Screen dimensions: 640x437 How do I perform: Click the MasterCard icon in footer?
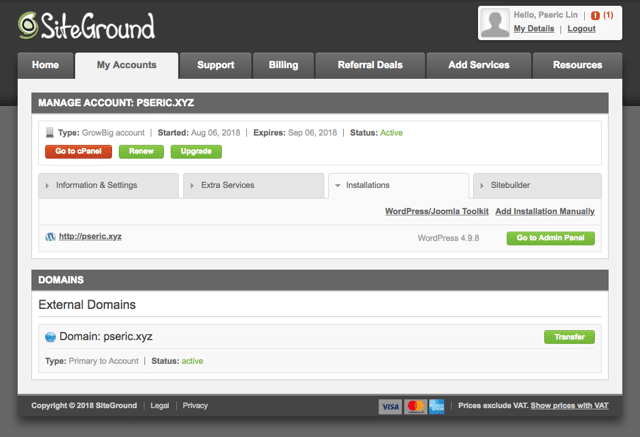click(416, 406)
